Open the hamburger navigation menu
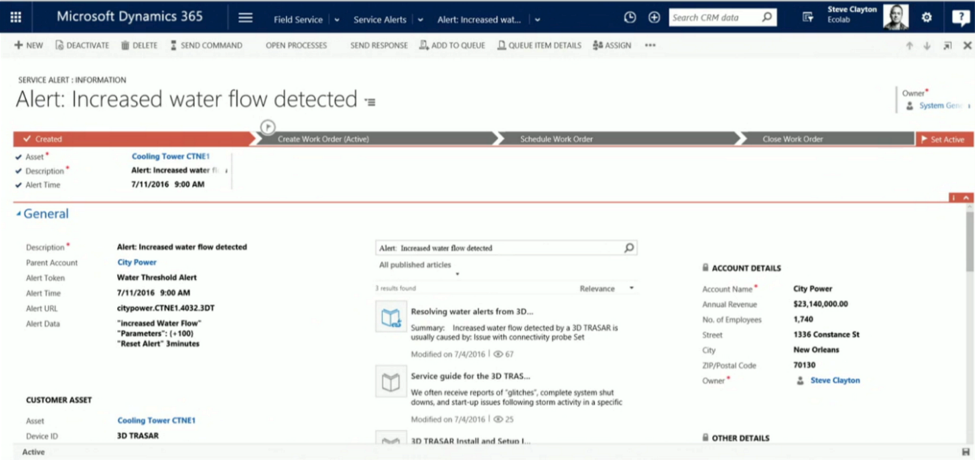975x460 pixels. tap(245, 18)
